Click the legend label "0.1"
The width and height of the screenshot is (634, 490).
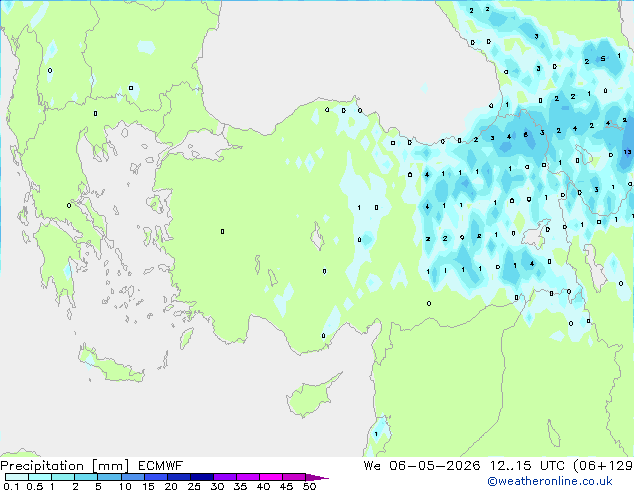pyautogui.click(x=11, y=486)
